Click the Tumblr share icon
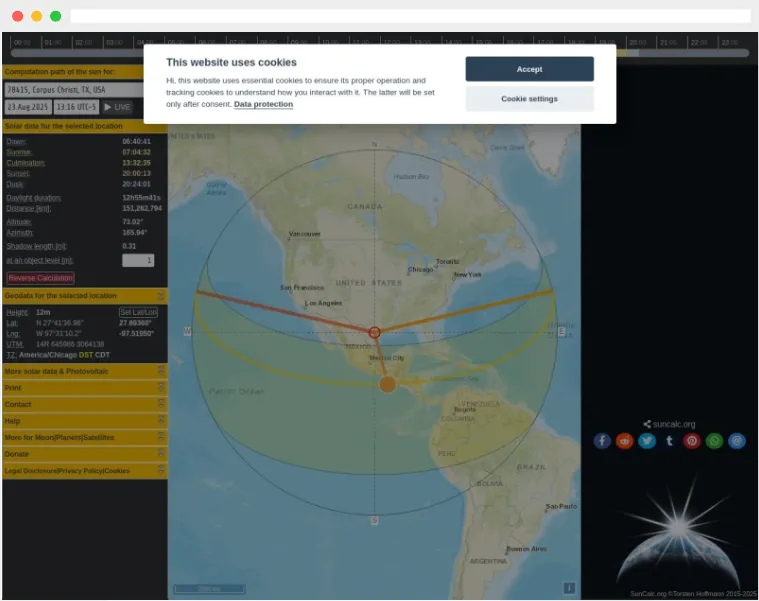Screen dimensions: 759x601 (x=669, y=441)
